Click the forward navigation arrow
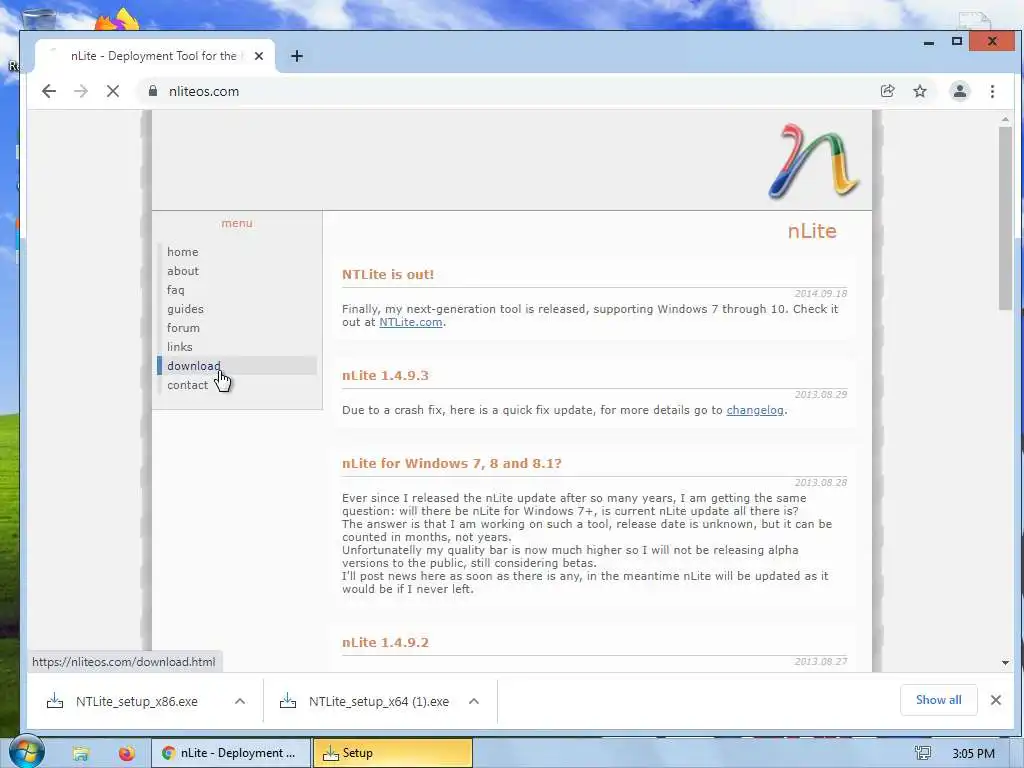 (81, 91)
